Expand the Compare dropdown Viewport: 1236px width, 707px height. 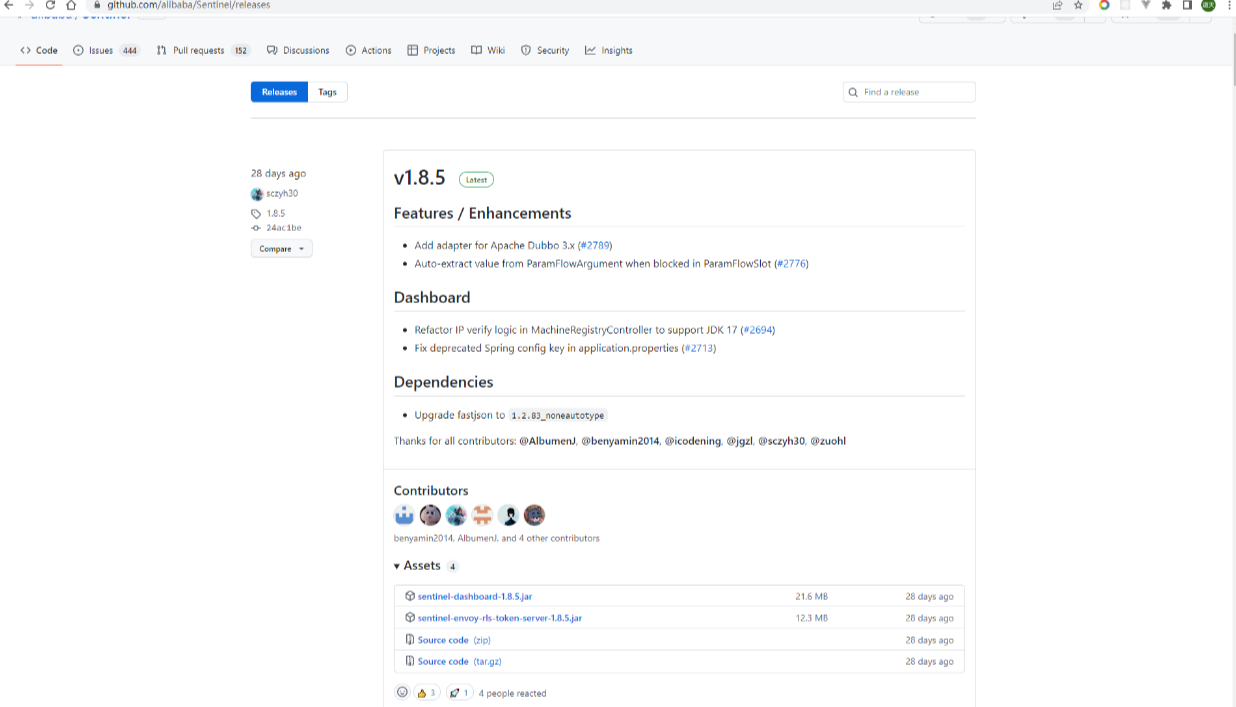coord(281,249)
